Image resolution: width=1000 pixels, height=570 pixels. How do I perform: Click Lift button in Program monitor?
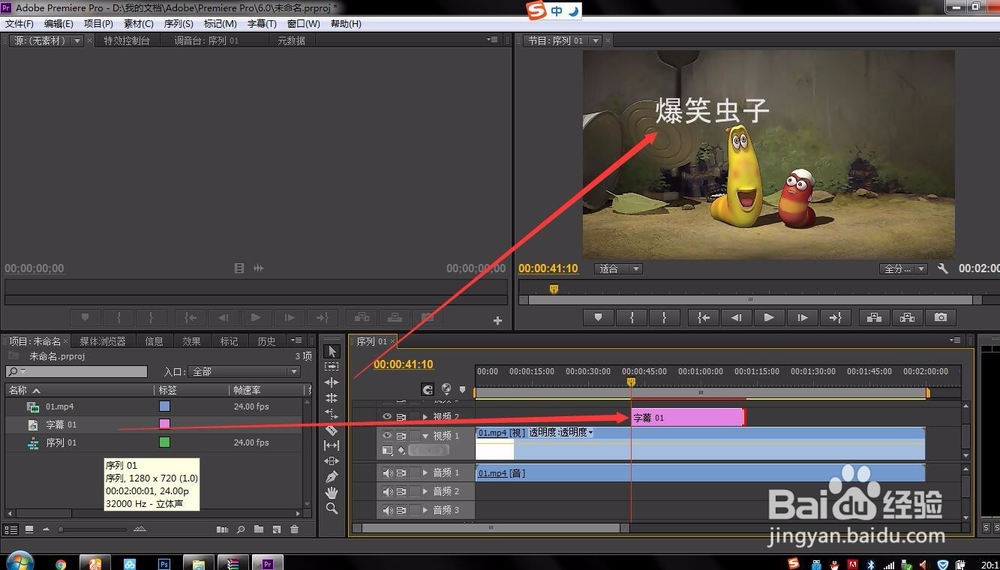[x=874, y=318]
